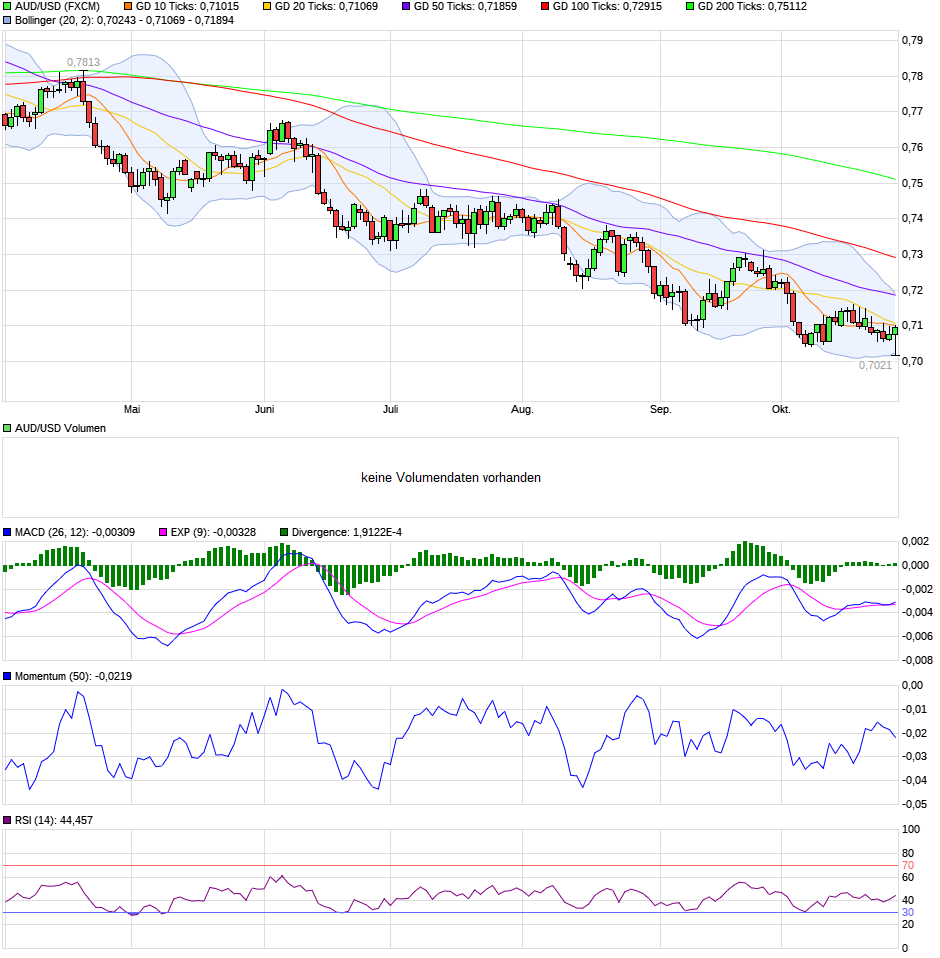
Task: Click the purple RSI (14) legend swatch
Action: tap(7, 821)
